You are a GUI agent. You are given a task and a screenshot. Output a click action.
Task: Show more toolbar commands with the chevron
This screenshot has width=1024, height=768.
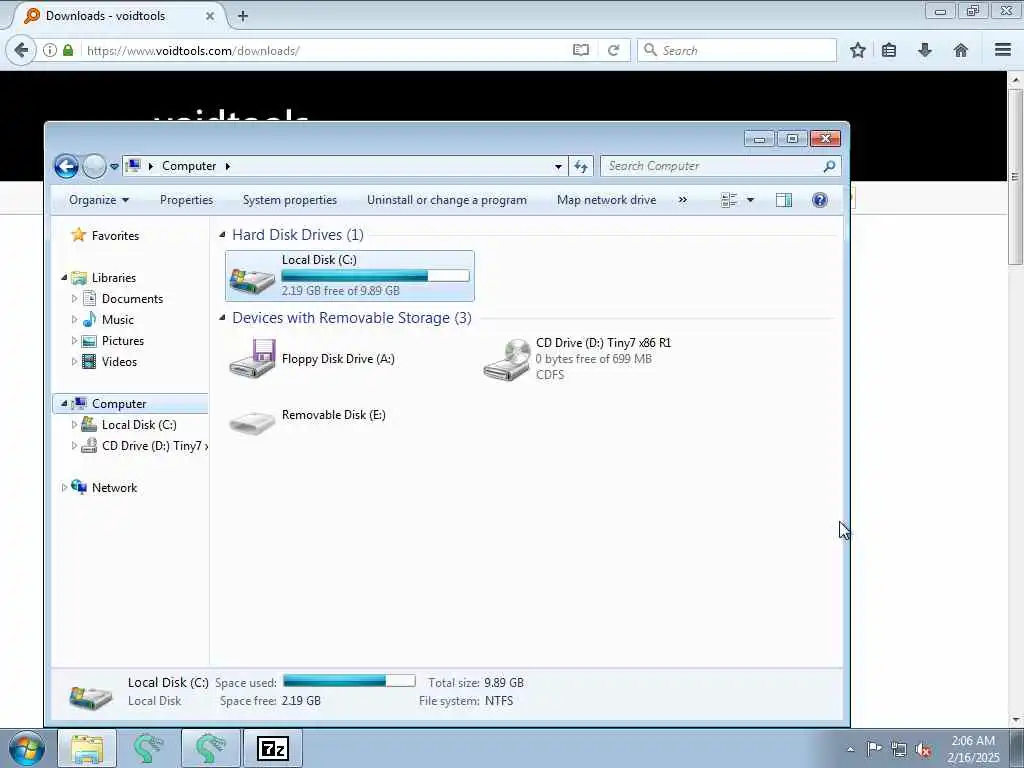(682, 200)
